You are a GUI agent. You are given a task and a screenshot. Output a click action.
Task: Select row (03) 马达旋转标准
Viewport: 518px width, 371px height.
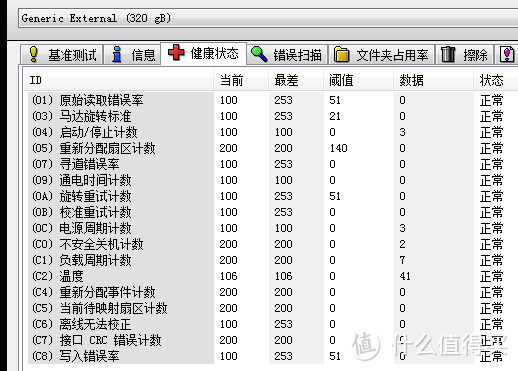[272, 116]
